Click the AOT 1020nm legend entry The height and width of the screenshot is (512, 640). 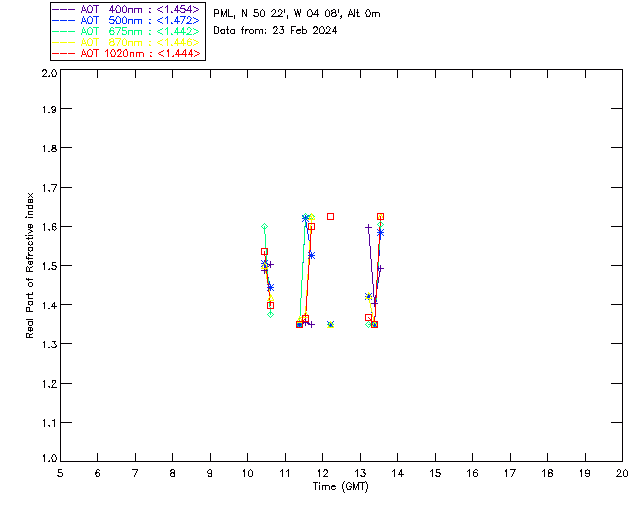pyautogui.click(x=126, y=53)
